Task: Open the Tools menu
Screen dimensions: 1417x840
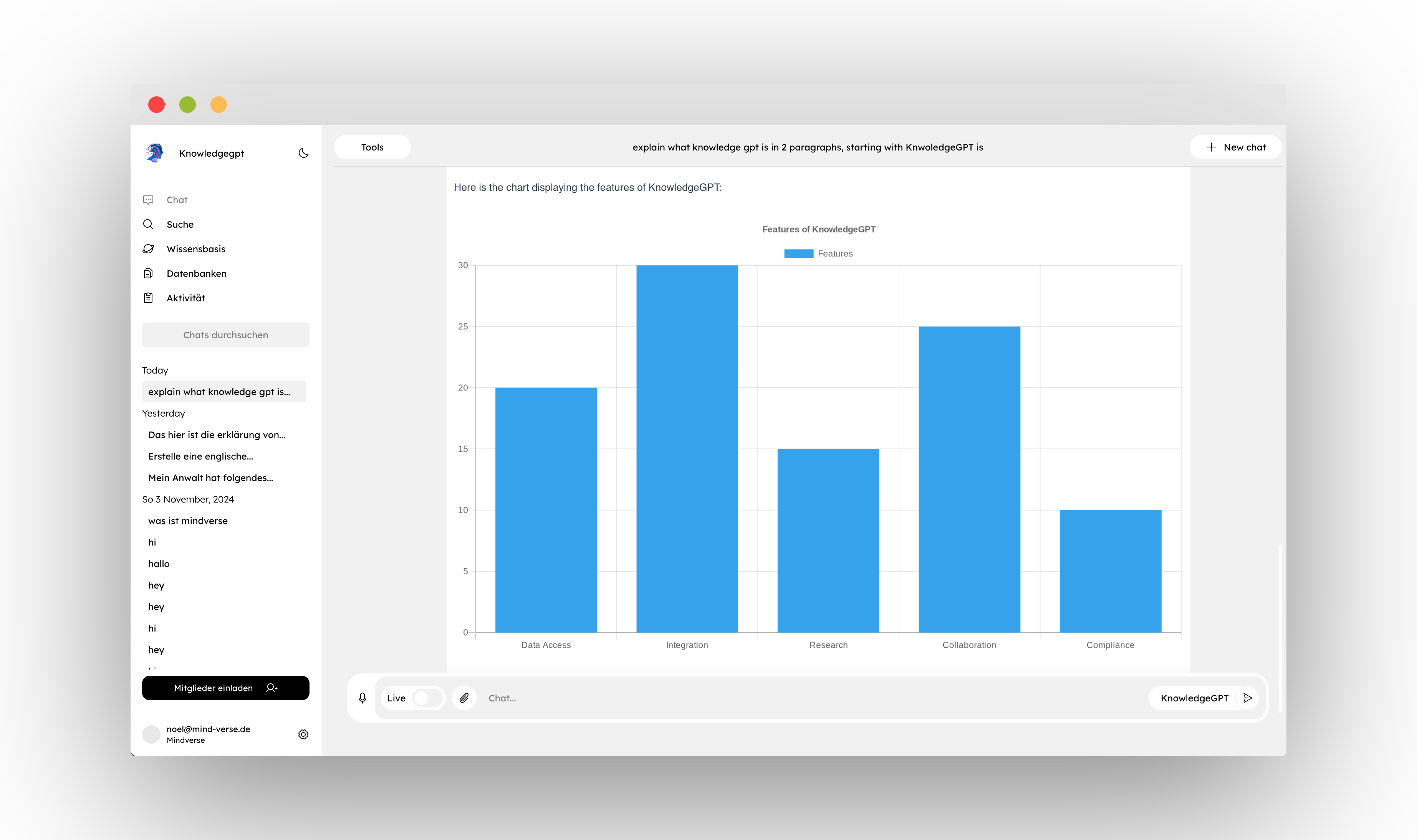Action: click(x=372, y=147)
